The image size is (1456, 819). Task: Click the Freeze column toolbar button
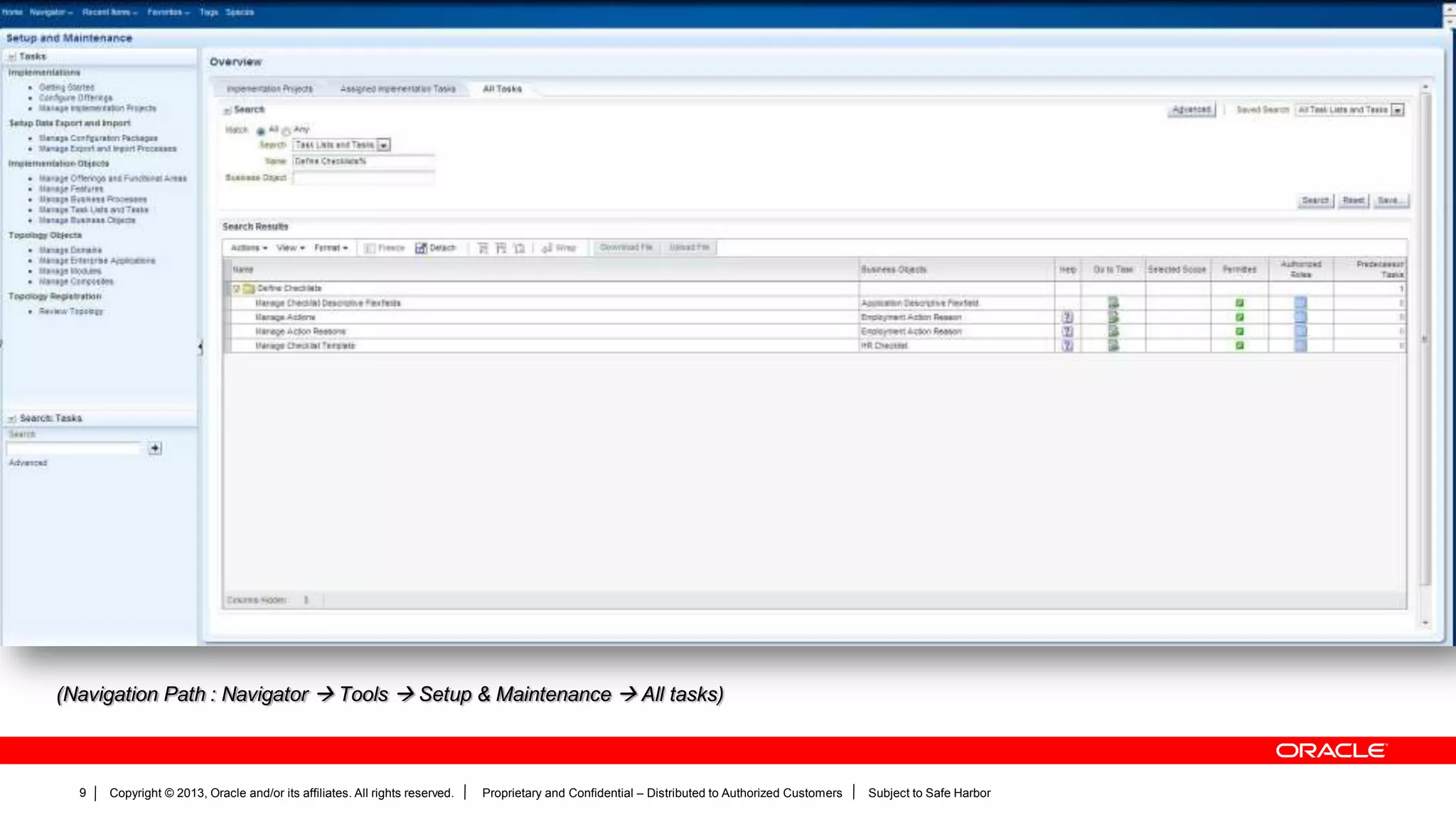[x=384, y=248]
